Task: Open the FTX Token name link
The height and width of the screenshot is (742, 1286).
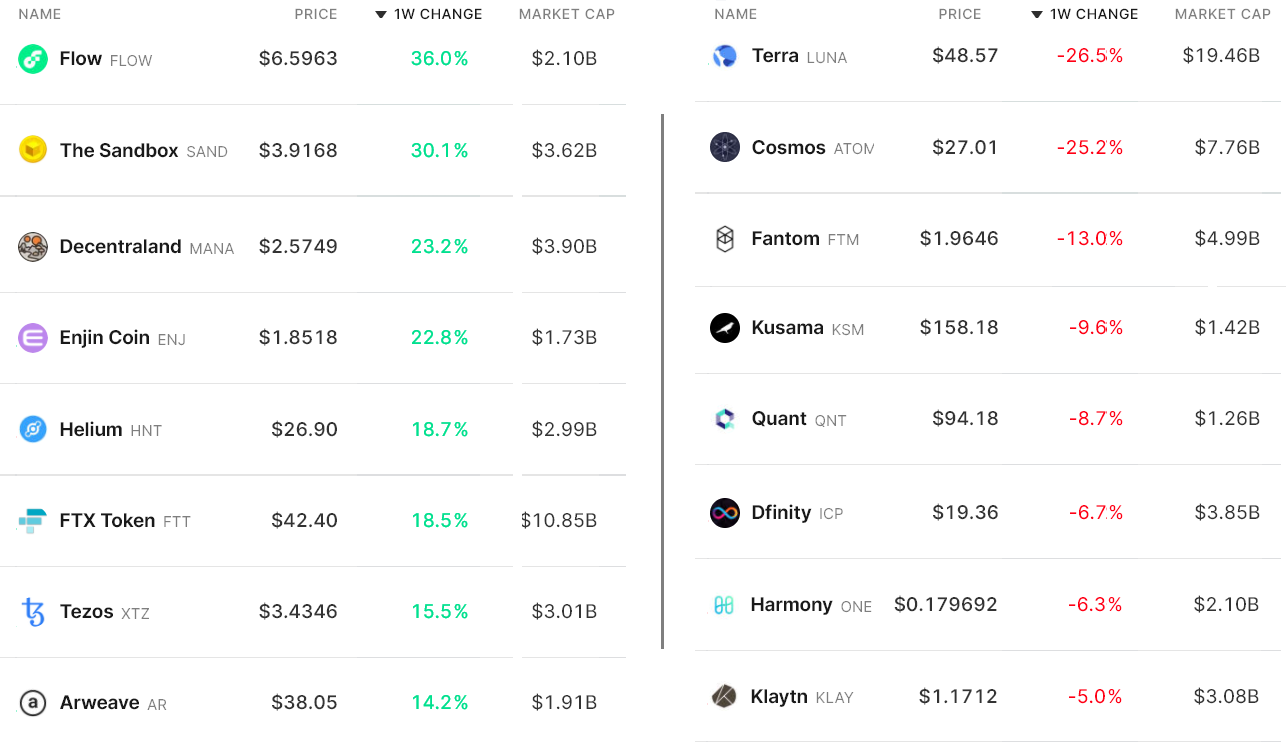Action: click(x=107, y=521)
